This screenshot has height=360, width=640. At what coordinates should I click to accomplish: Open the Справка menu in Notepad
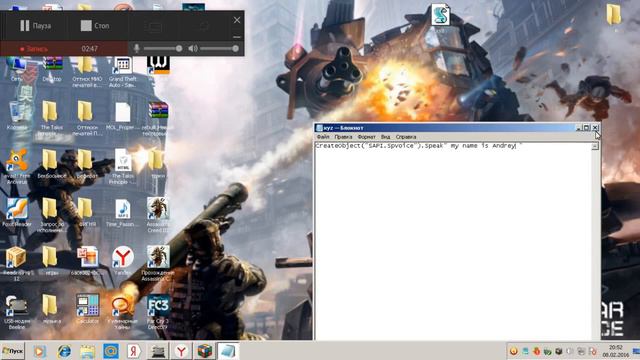coord(406,137)
